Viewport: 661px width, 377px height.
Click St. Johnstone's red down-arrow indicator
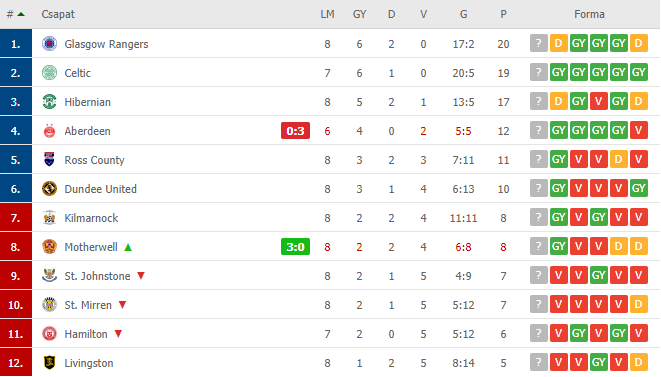click(x=141, y=276)
